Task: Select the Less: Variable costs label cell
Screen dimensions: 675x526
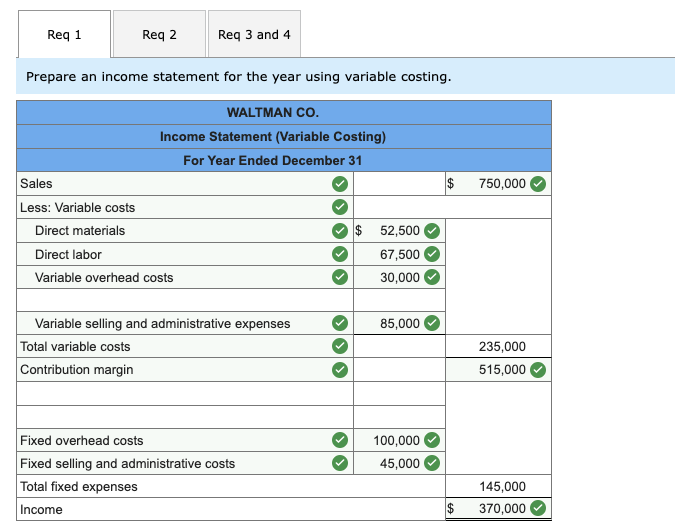Action: (185, 207)
